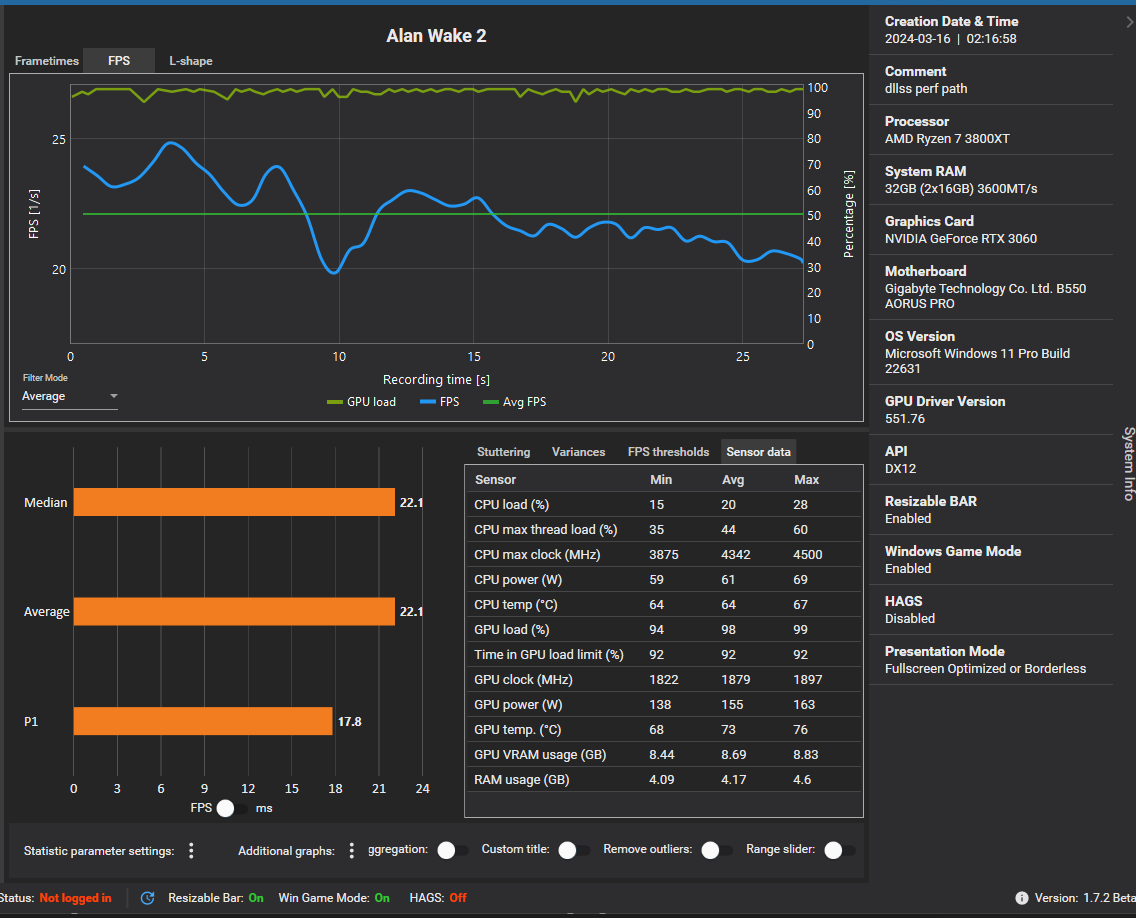Switch to the Frametimes tab

point(46,61)
